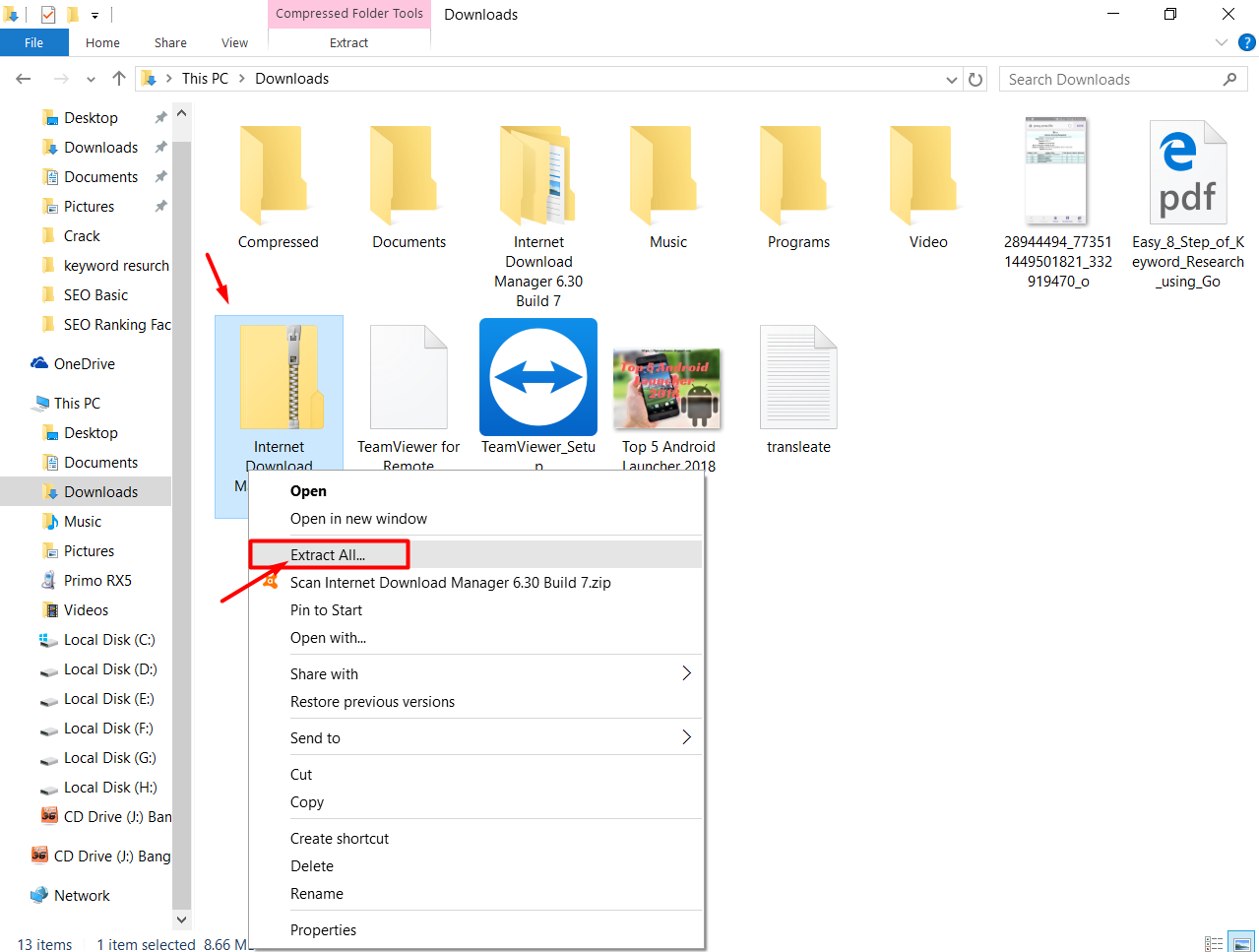Click navigation pane scroll up arrow
The width and height of the screenshot is (1259, 952).
coord(181,113)
